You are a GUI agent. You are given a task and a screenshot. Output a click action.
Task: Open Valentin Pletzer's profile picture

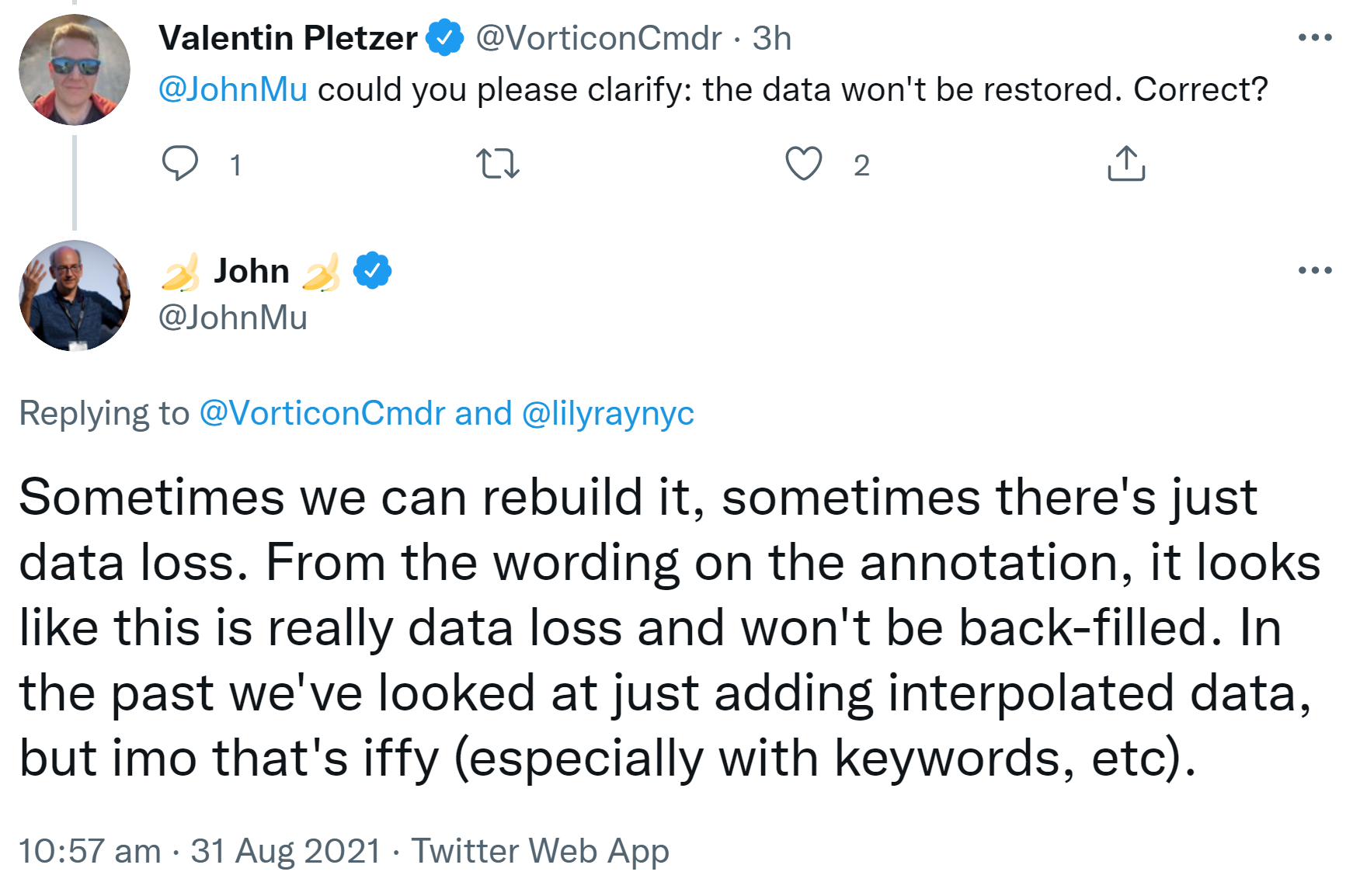coord(75,70)
